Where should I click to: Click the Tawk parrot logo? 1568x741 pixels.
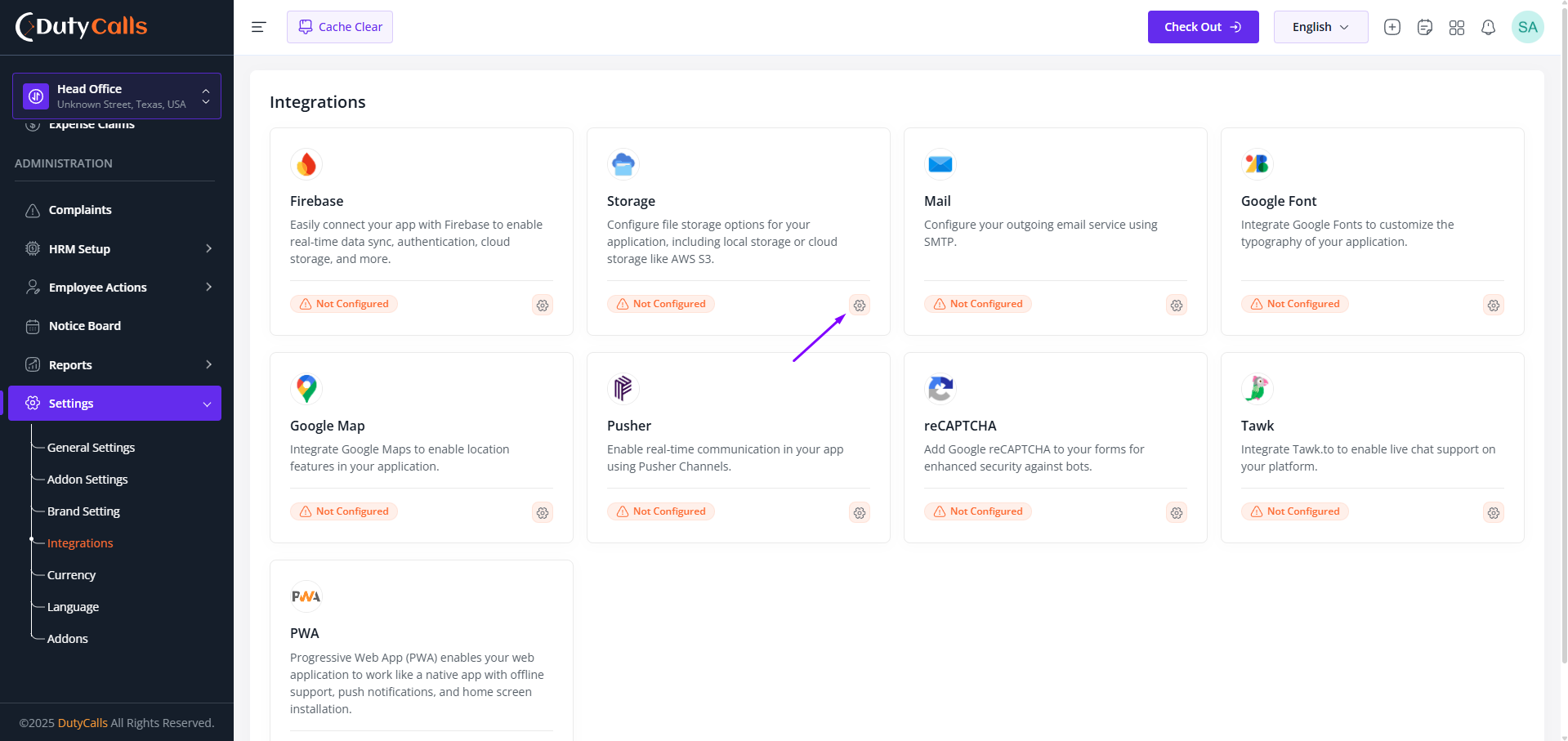click(1258, 389)
